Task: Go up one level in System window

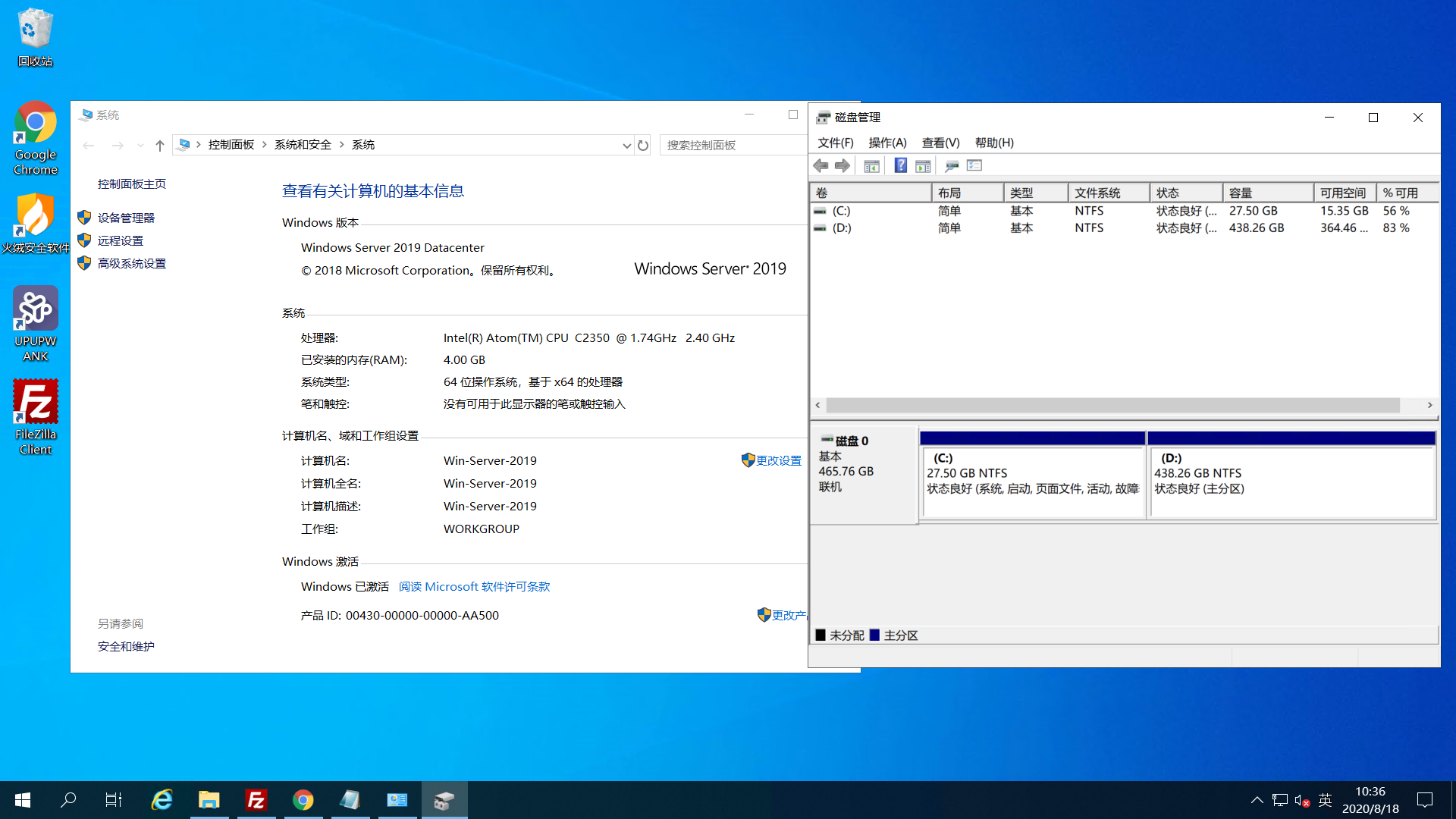Action: point(159,145)
